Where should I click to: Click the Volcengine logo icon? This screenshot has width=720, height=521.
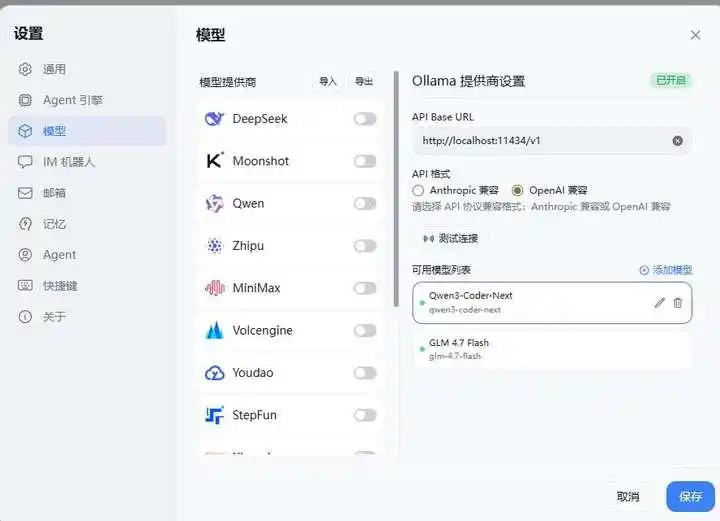tap(214, 330)
